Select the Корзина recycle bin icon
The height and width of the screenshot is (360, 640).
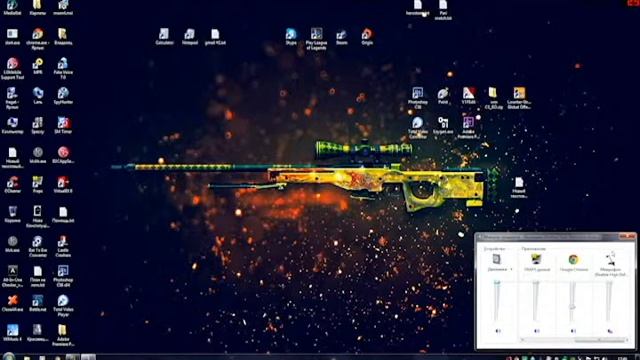click(12, 213)
